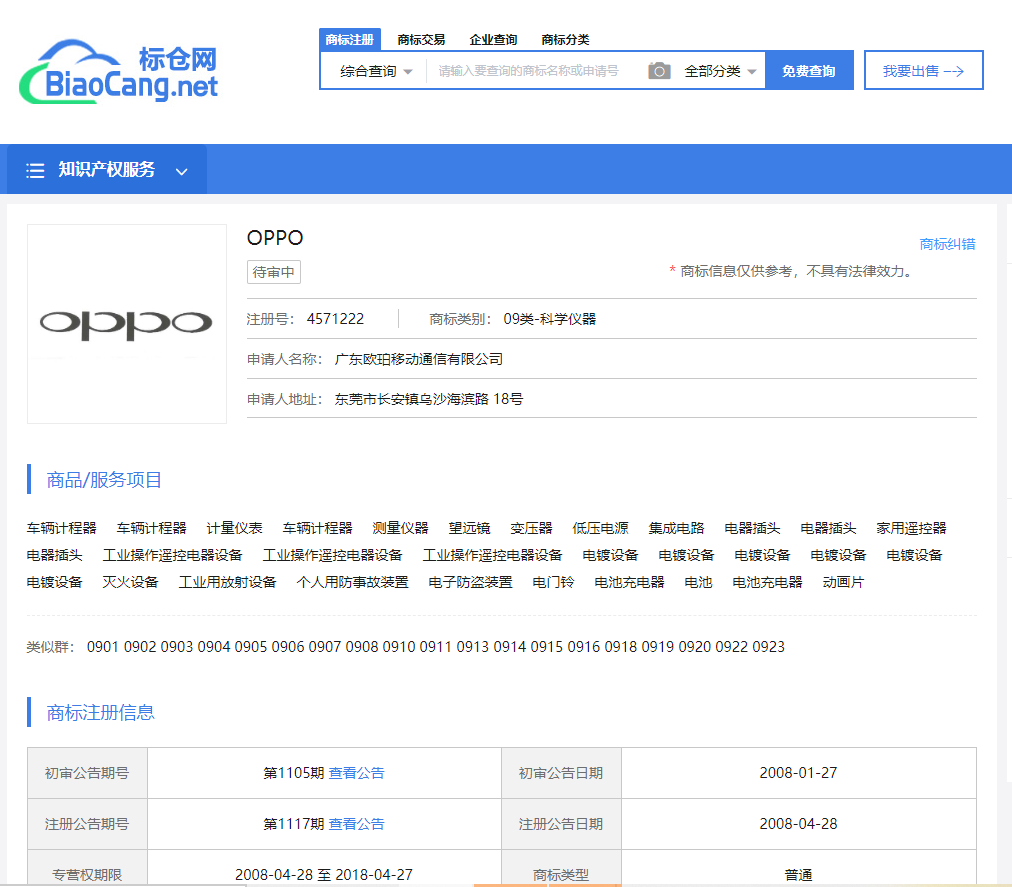Open the 全部分类 dropdown
Image resolution: width=1012 pixels, height=887 pixels.
point(720,71)
